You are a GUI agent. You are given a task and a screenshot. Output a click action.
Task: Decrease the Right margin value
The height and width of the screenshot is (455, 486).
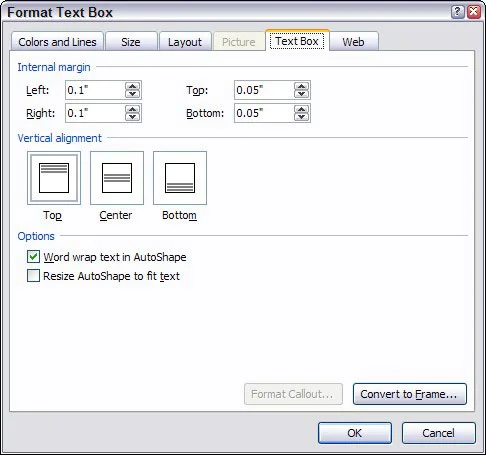[133, 117]
